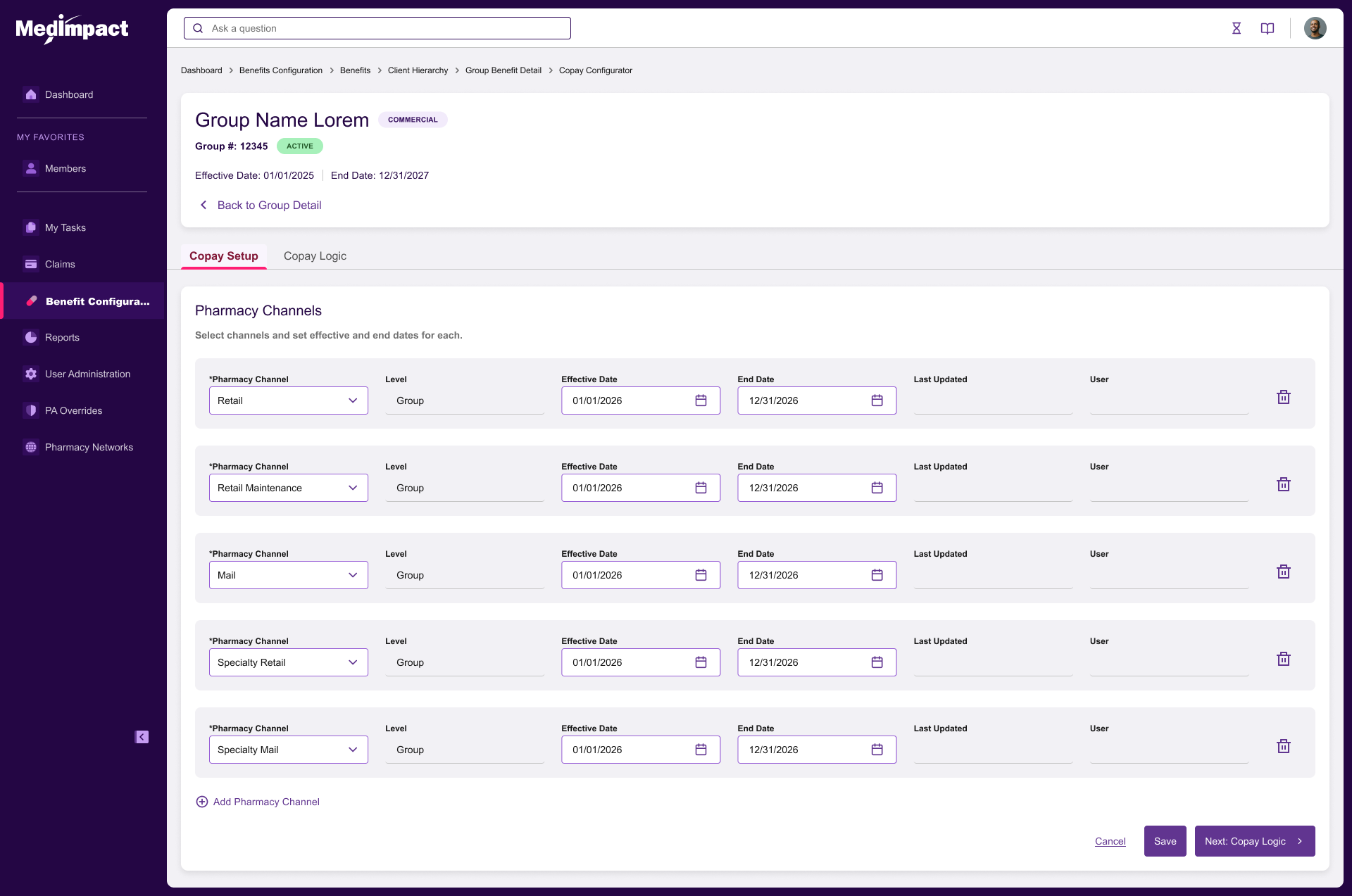Open the user profile avatar

pyautogui.click(x=1315, y=28)
